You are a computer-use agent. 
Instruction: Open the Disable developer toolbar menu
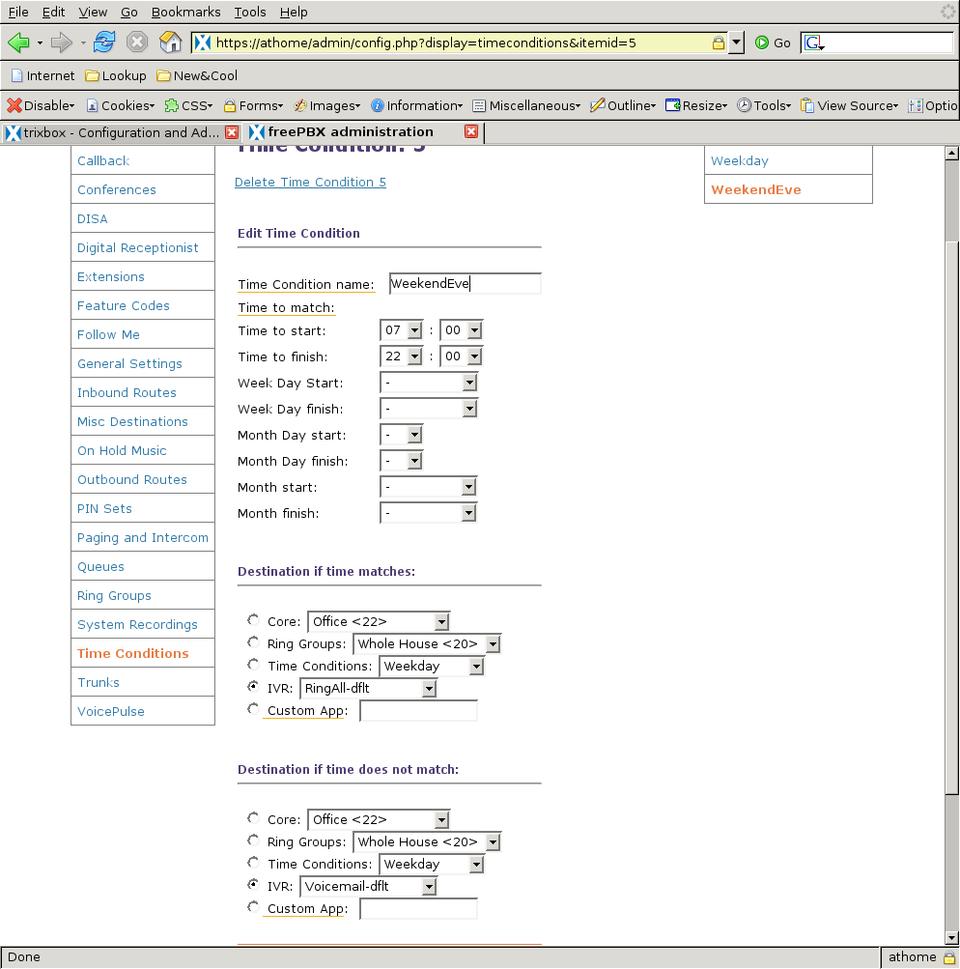(x=41, y=105)
